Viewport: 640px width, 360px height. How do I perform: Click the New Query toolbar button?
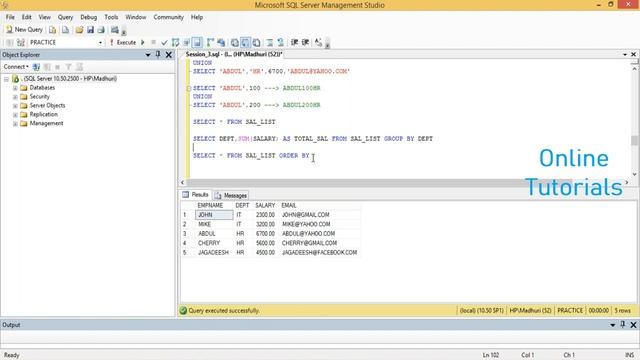(24, 29)
